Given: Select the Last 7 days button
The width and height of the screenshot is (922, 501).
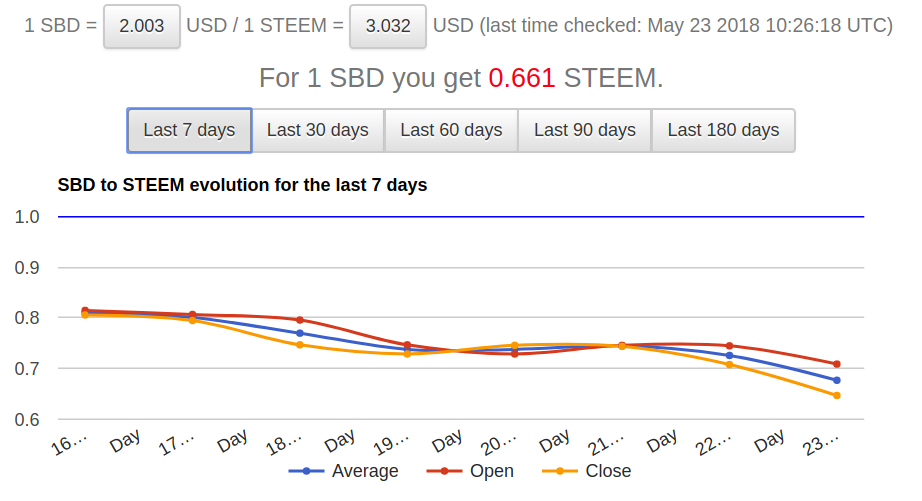Looking at the screenshot, I should pos(189,130).
